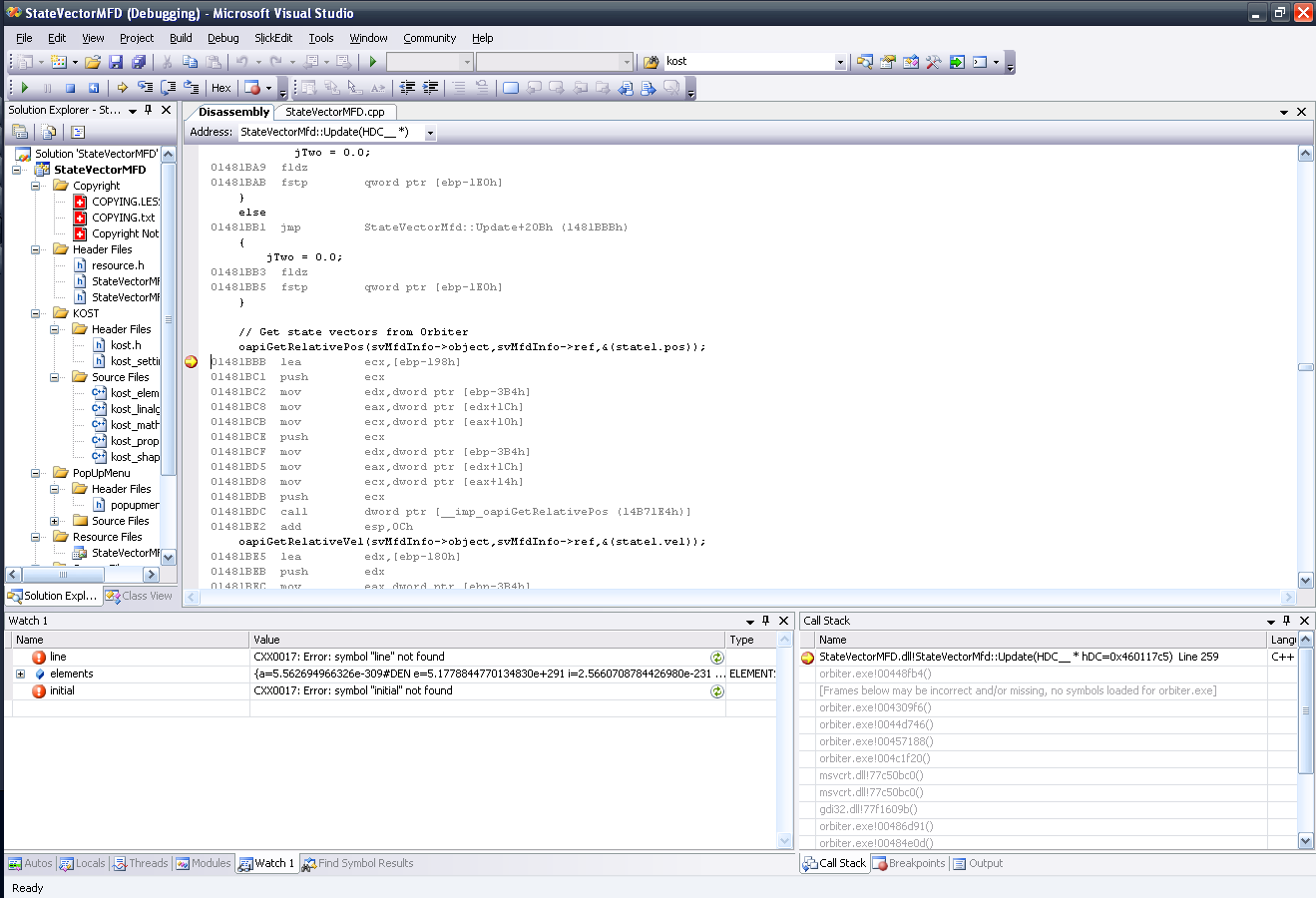Open the SlickEdit menu
The image size is (1316, 898).
(x=273, y=38)
